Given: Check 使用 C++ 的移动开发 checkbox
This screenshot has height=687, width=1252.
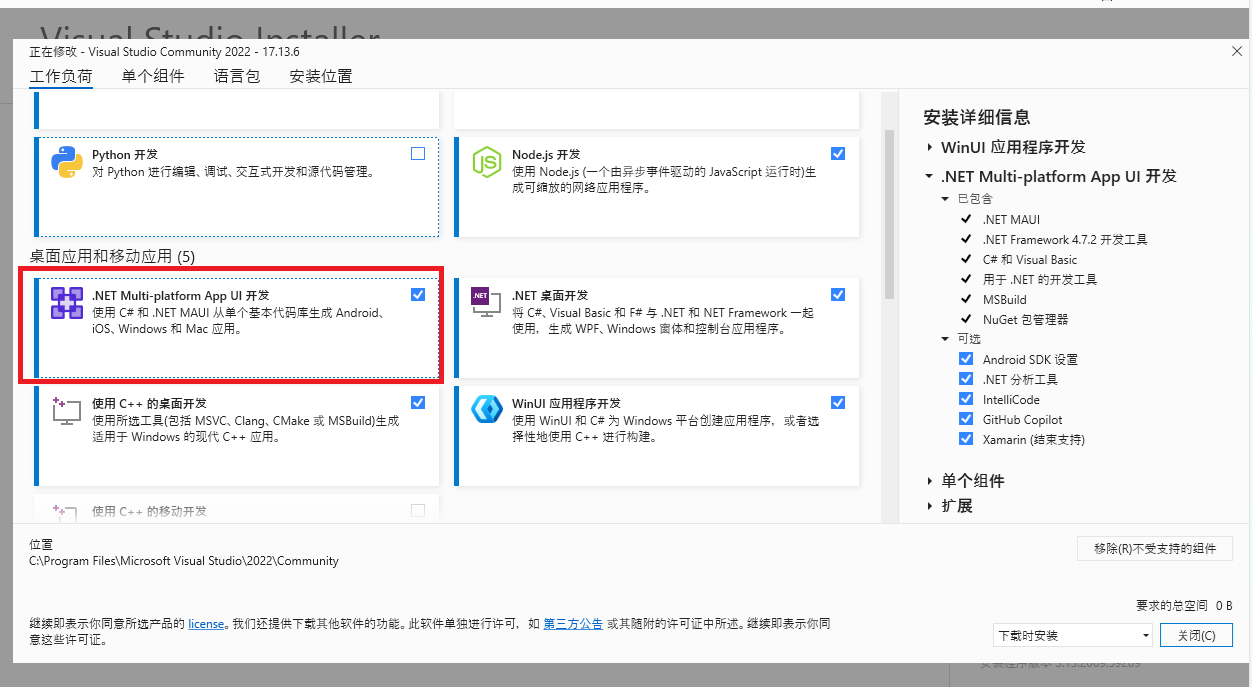Looking at the screenshot, I should (418, 511).
